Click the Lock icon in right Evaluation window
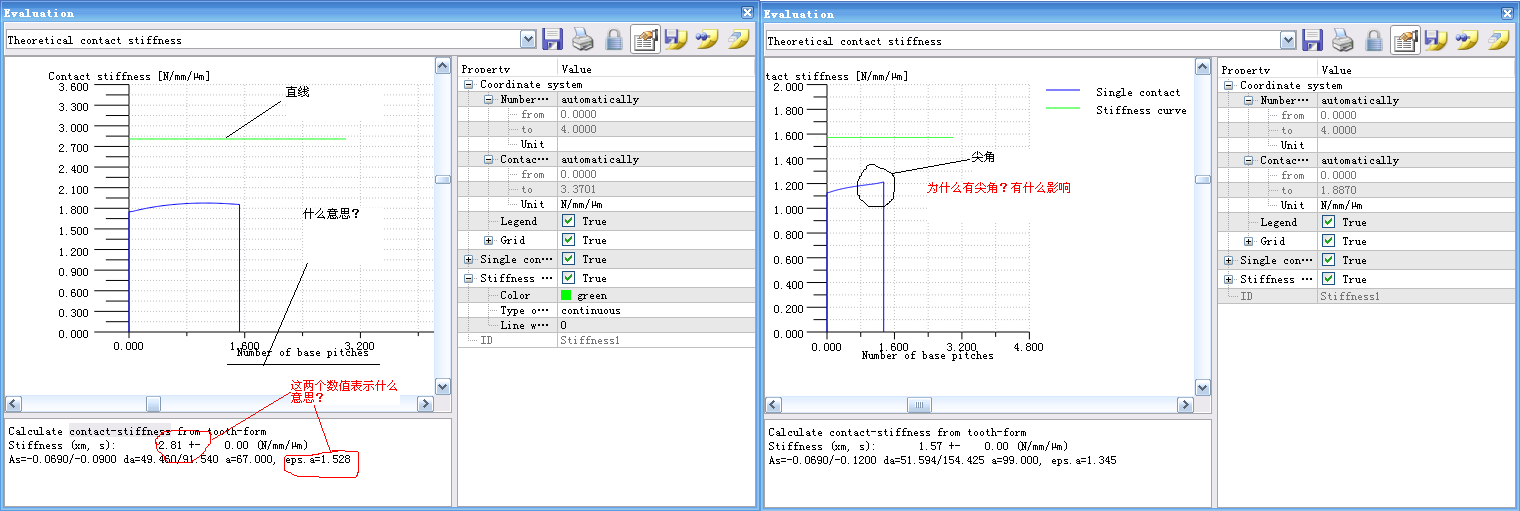 pos(1375,40)
